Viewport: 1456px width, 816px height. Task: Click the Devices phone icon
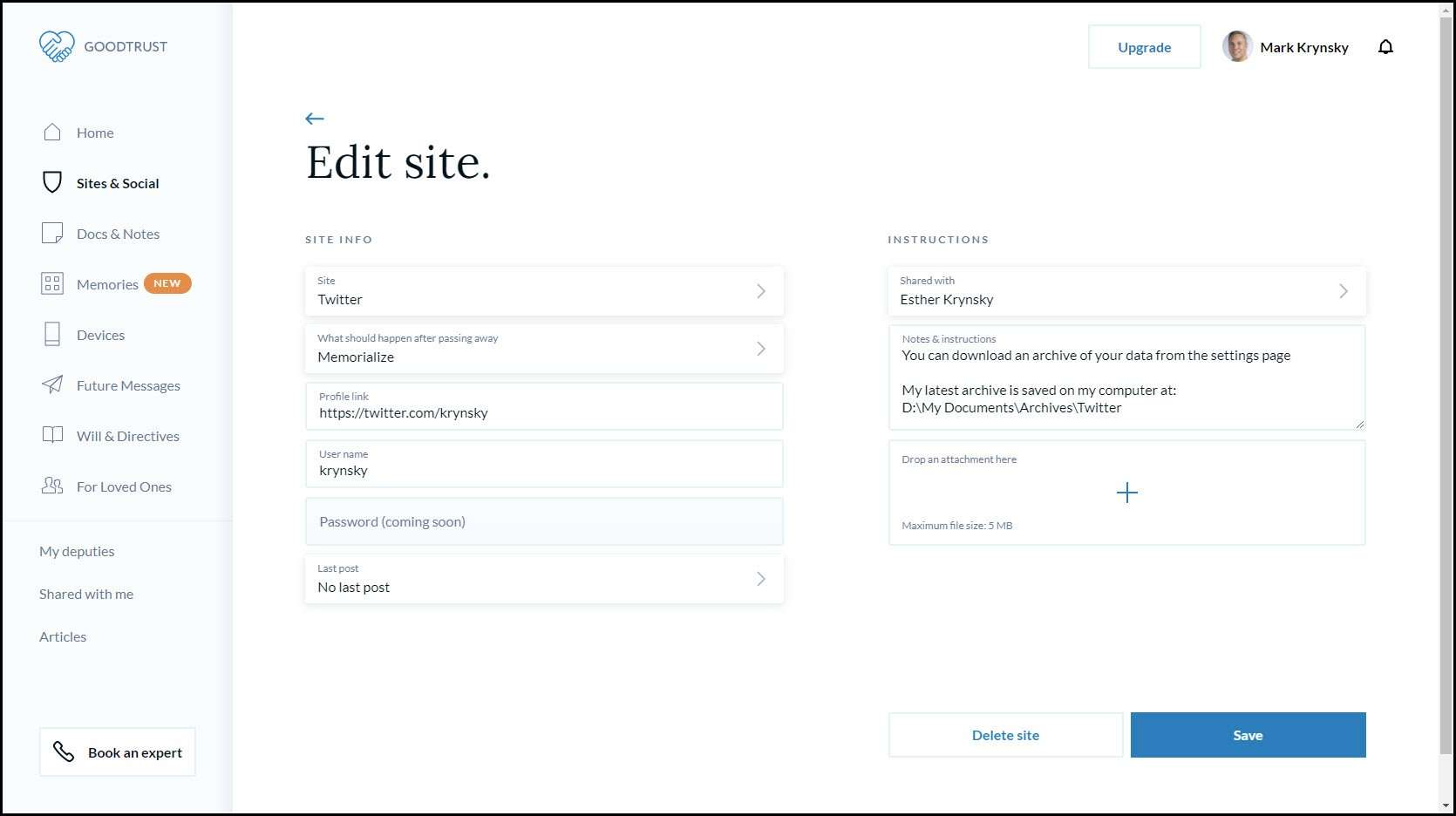[x=52, y=334]
